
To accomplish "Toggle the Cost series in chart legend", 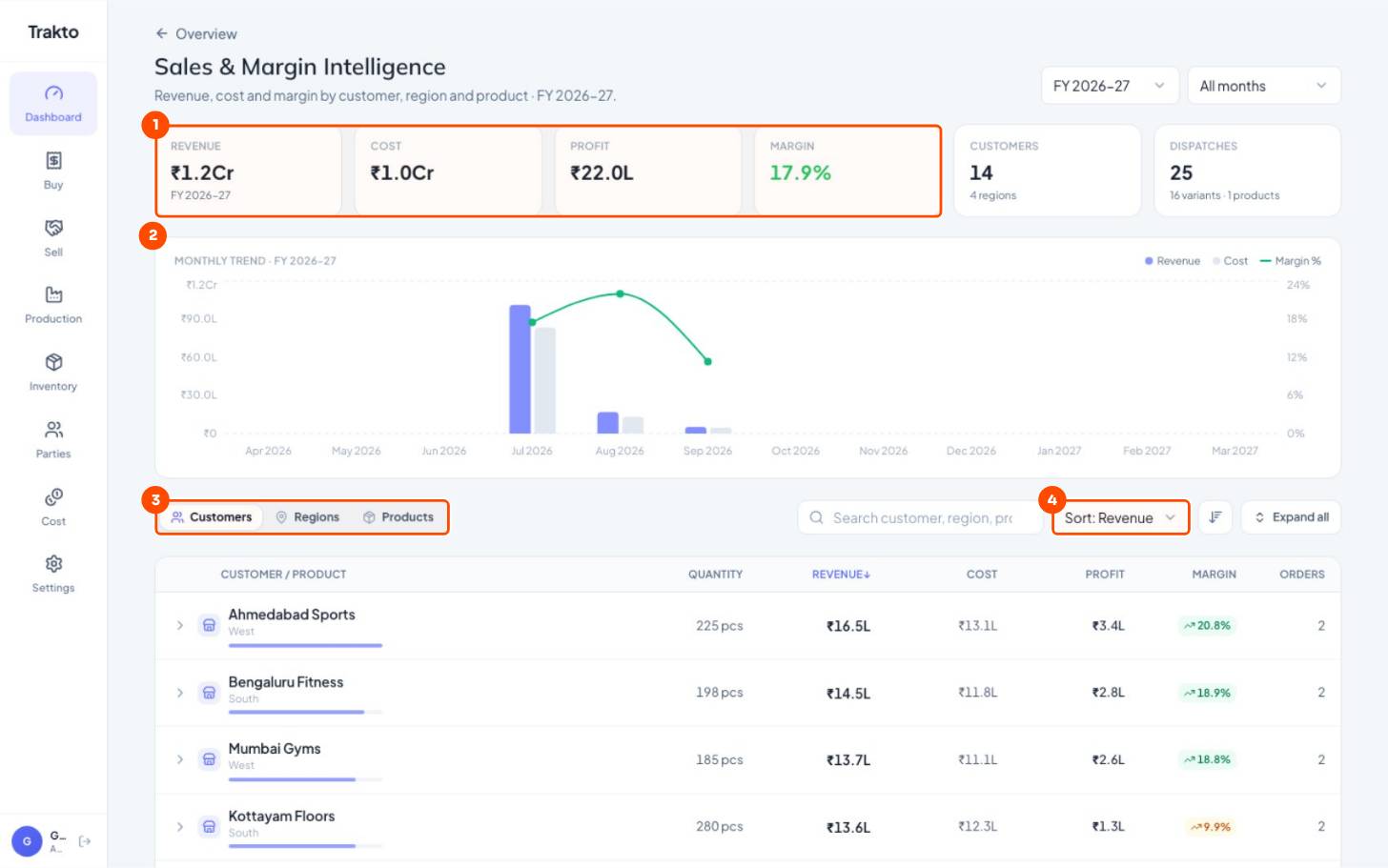I will pyautogui.click(x=1230, y=261).
